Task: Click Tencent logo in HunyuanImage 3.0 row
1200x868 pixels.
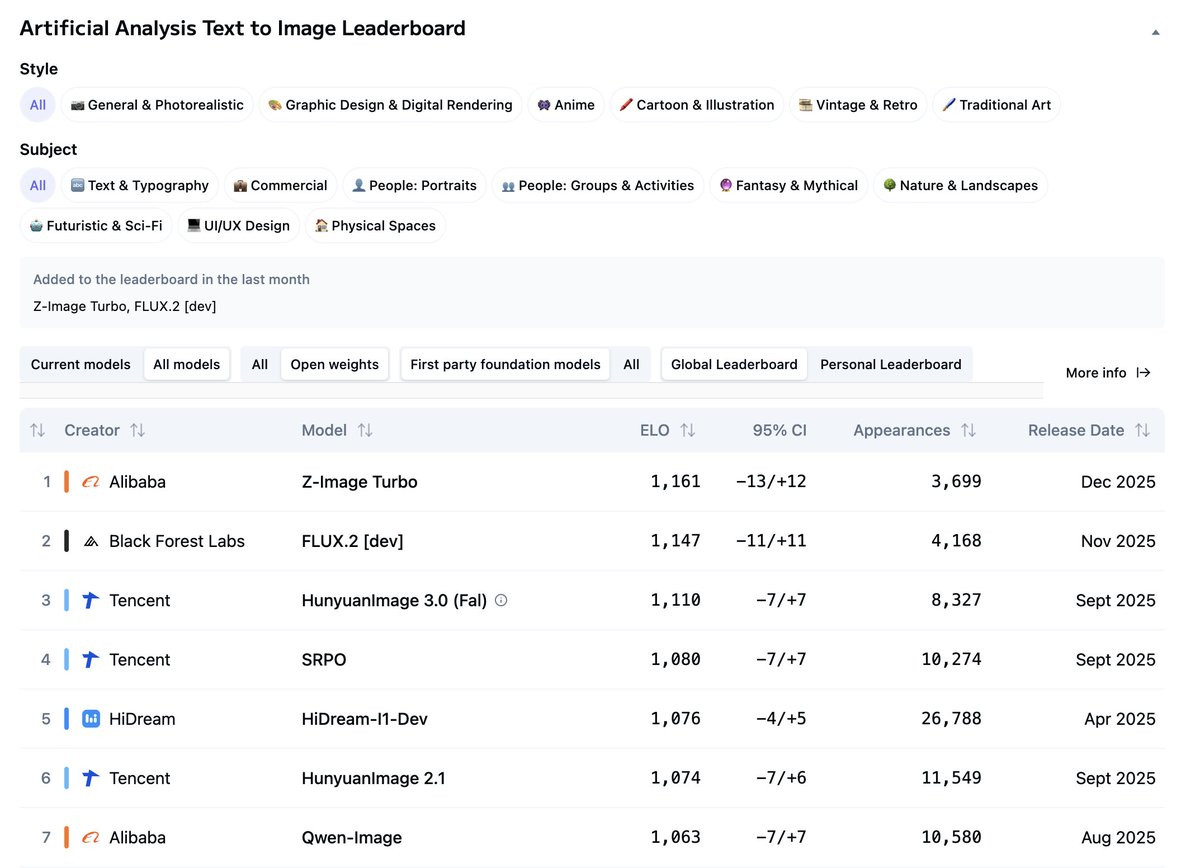Action: point(91,600)
